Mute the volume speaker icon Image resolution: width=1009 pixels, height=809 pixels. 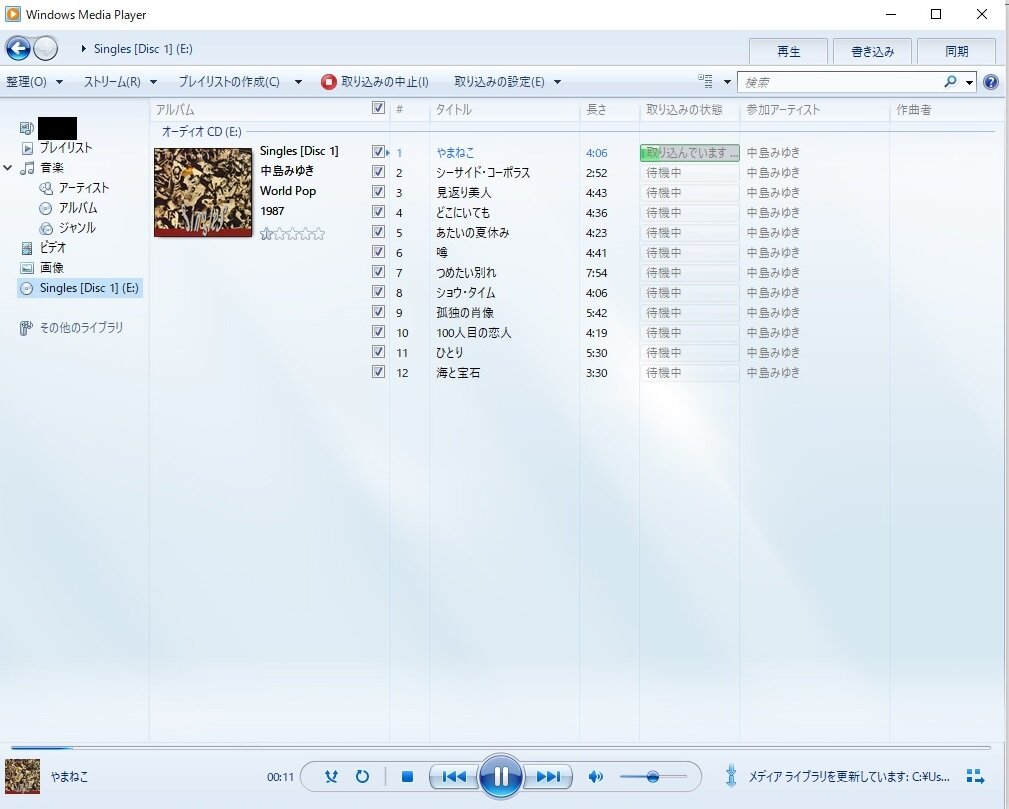[x=595, y=777]
